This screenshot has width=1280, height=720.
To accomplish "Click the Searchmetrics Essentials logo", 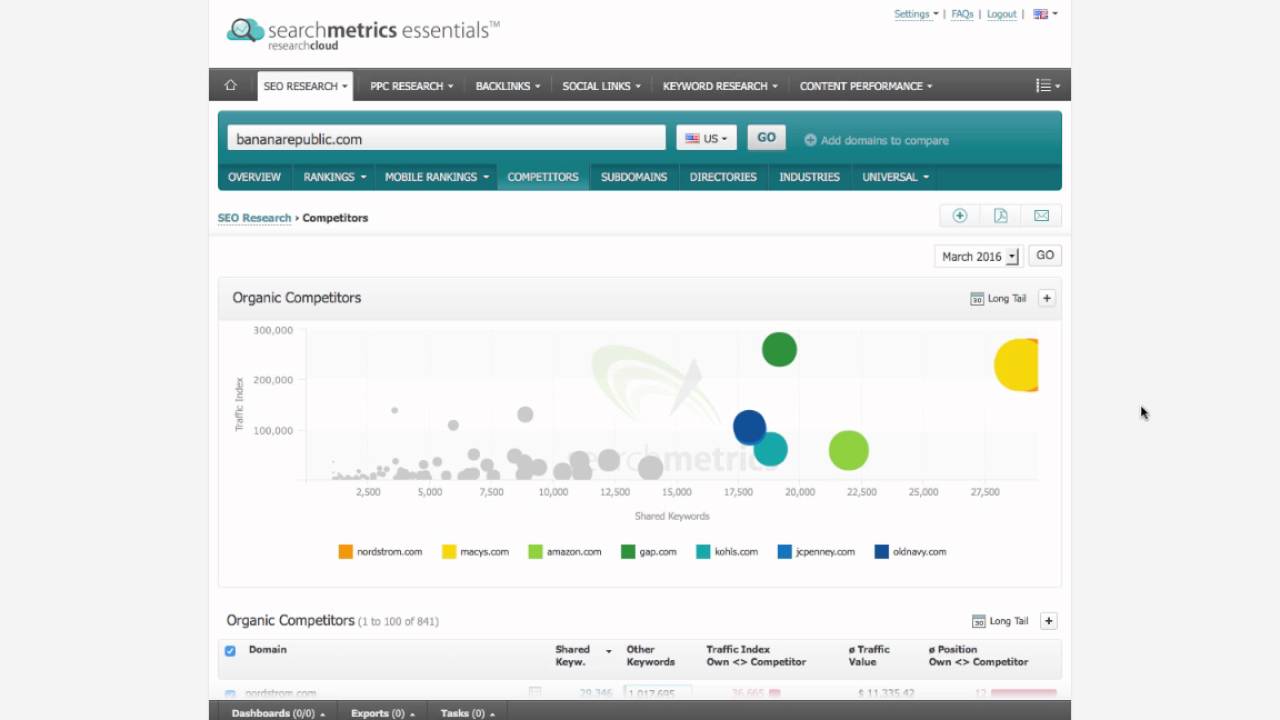I will pos(363,32).
